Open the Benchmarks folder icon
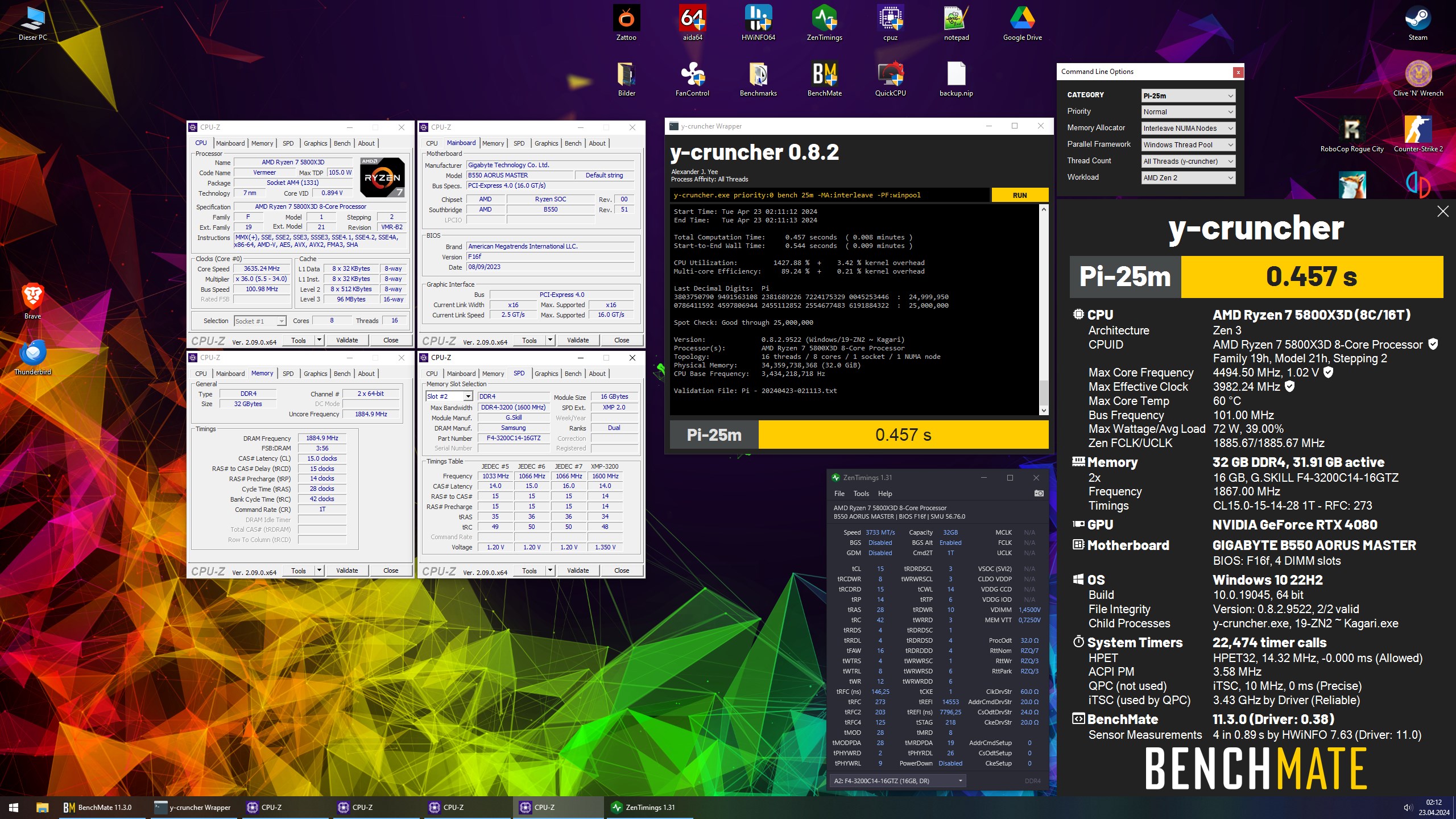Viewport: 1456px width, 819px height. (x=758, y=78)
